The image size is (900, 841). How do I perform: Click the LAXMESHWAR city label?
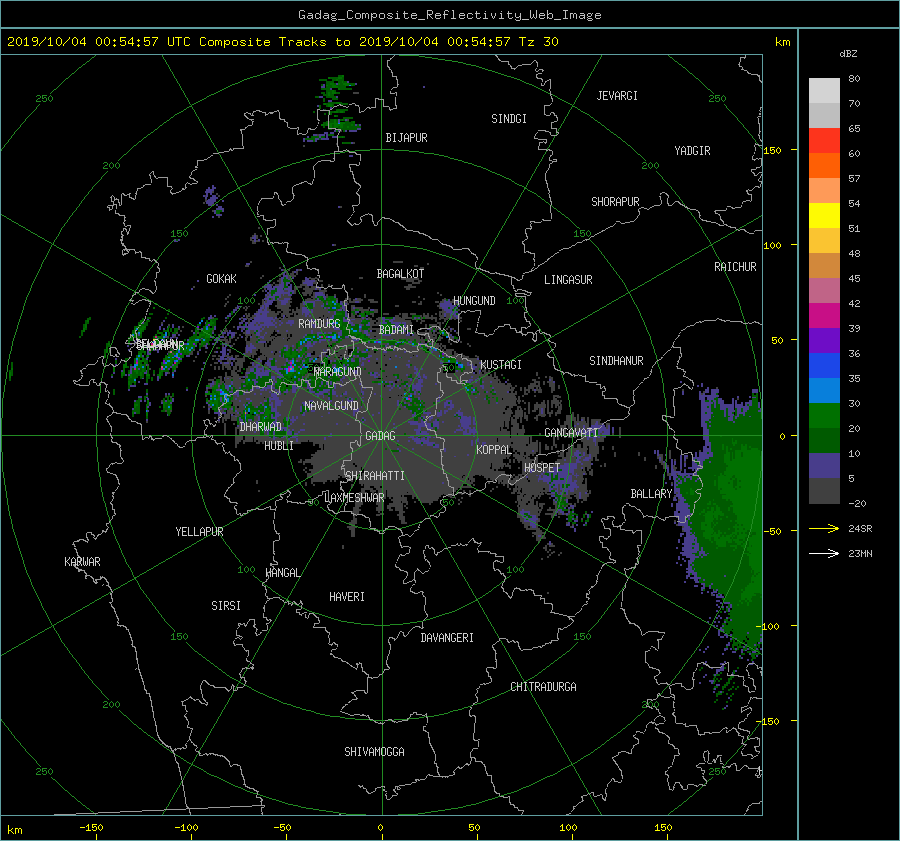click(354, 498)
